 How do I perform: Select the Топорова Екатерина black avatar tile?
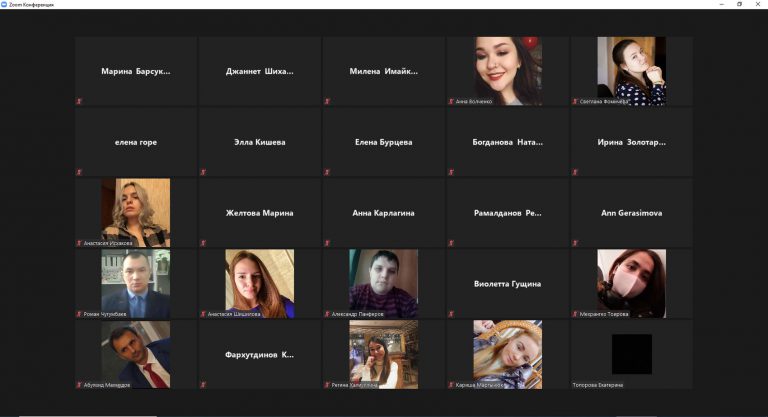631,354
